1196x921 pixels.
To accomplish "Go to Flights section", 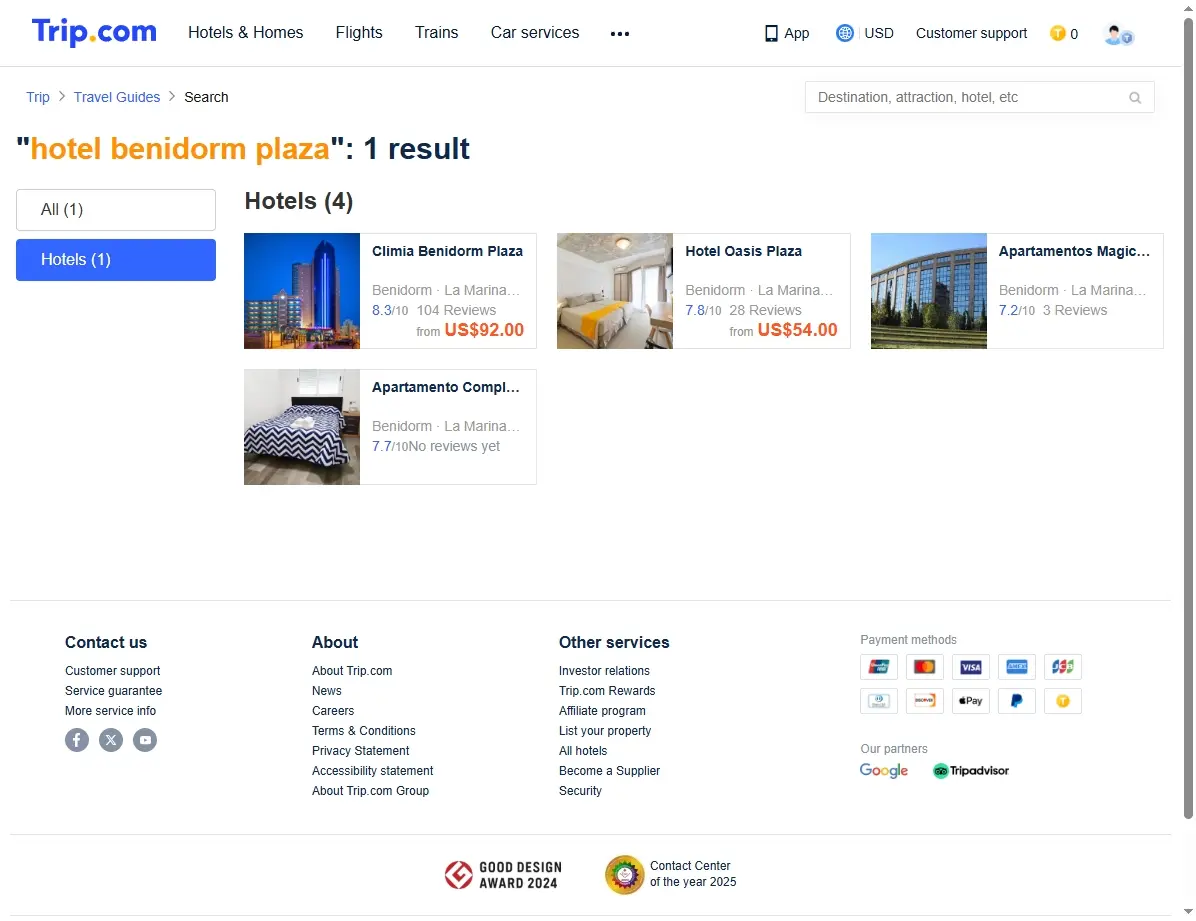I will tap(359, 33).
